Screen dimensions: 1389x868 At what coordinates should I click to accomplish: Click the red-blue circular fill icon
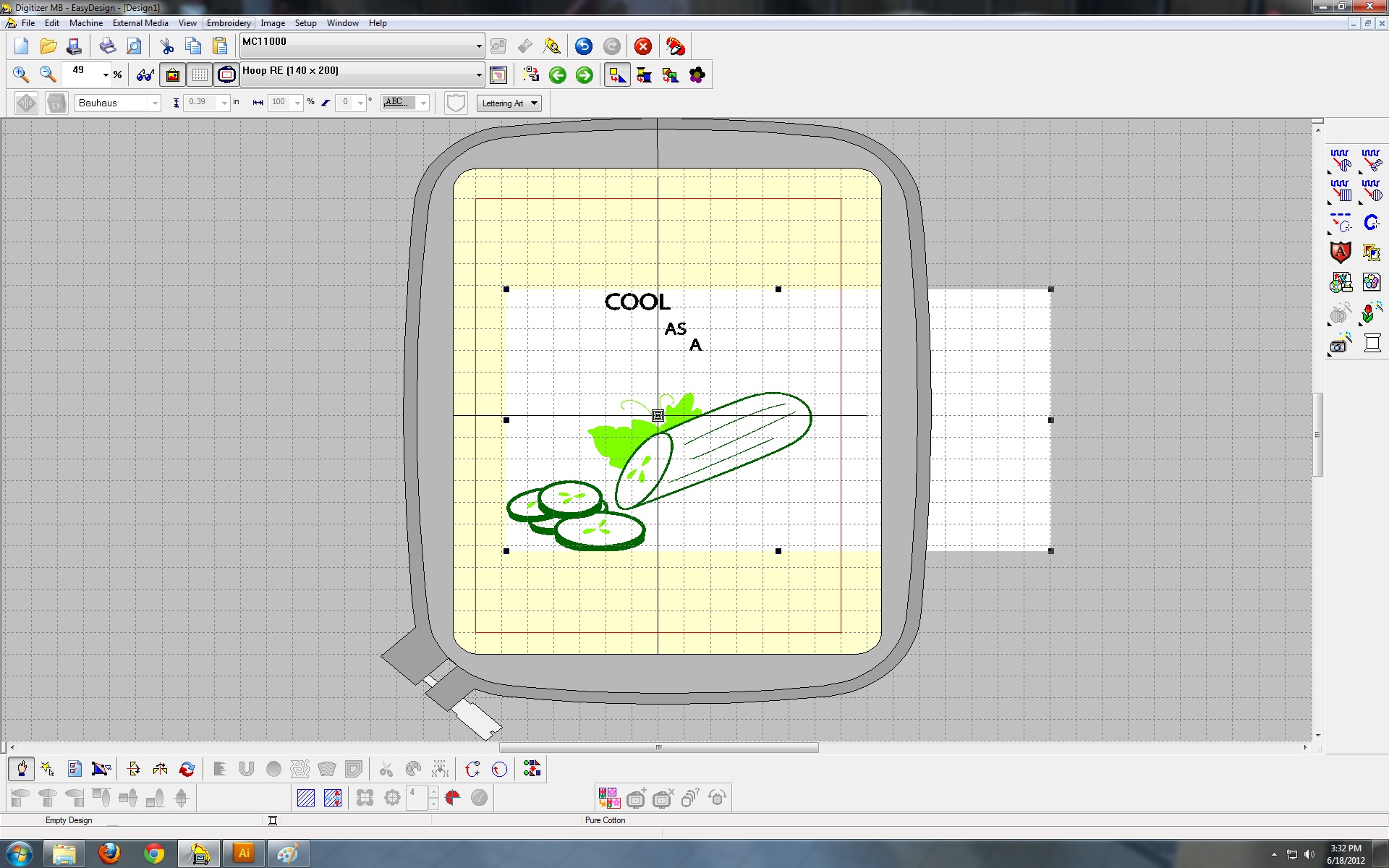click(453, 798)
